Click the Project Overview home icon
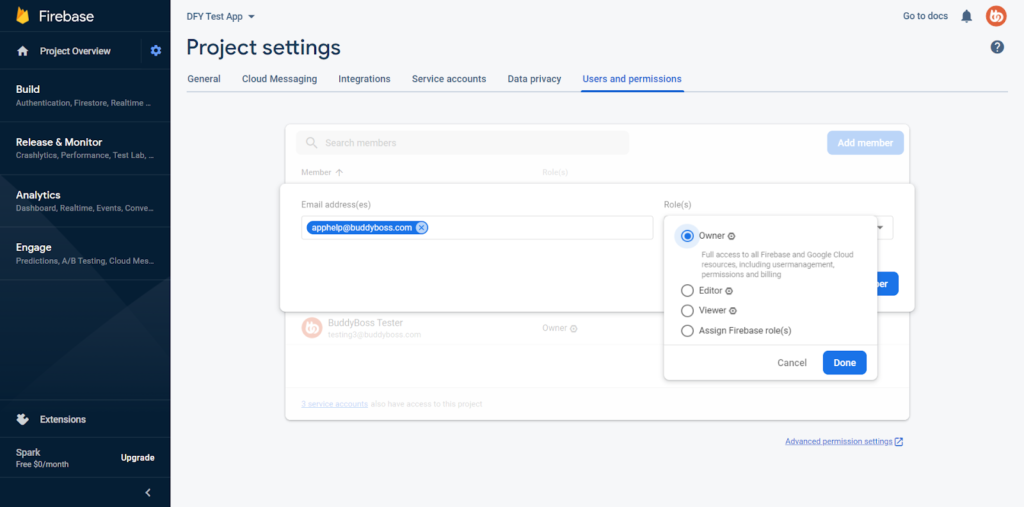The image size is (1024, 507). click(23, 51)
